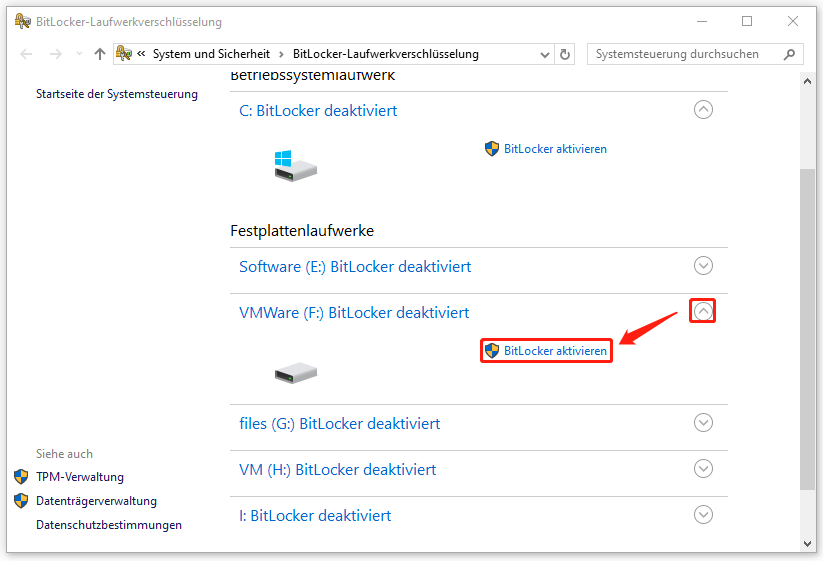
Task: Click shield icon beside VMWare (F:) BitLocker aktivieren
Action: [x=492, y=351]
